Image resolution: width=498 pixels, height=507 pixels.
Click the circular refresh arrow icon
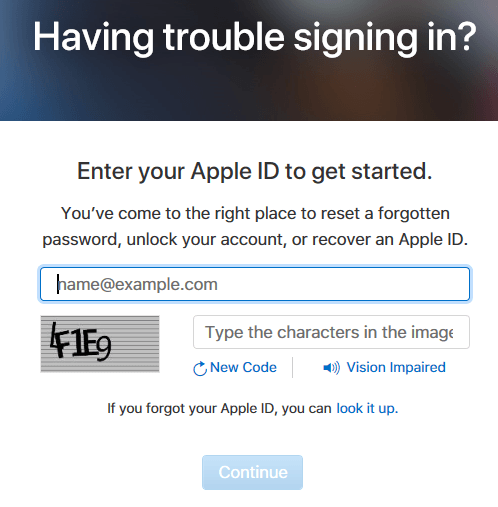click(200, 368)
